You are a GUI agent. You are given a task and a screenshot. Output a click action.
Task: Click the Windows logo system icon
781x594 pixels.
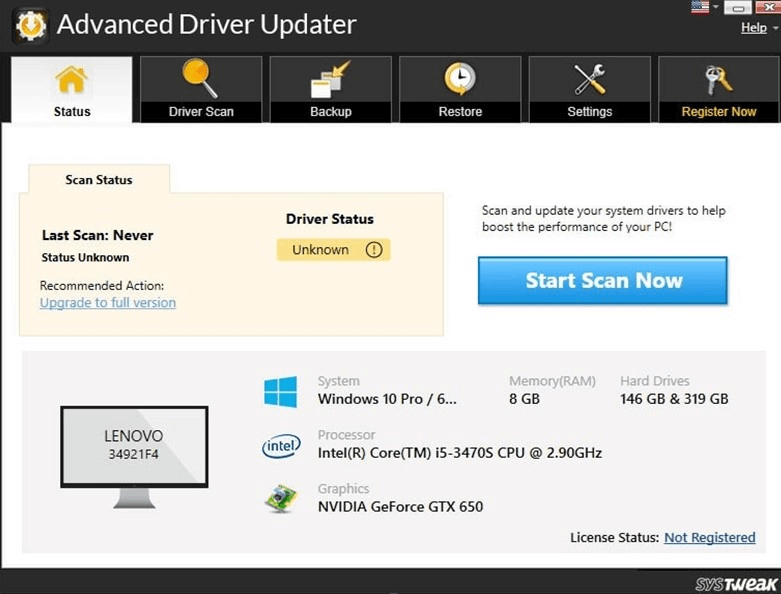280,391
